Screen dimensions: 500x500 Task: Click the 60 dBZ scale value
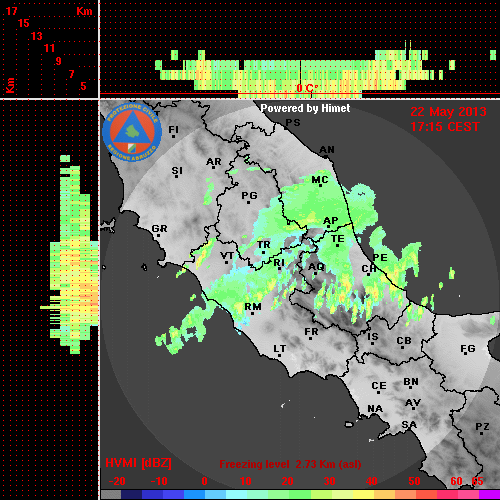(456, 481)
